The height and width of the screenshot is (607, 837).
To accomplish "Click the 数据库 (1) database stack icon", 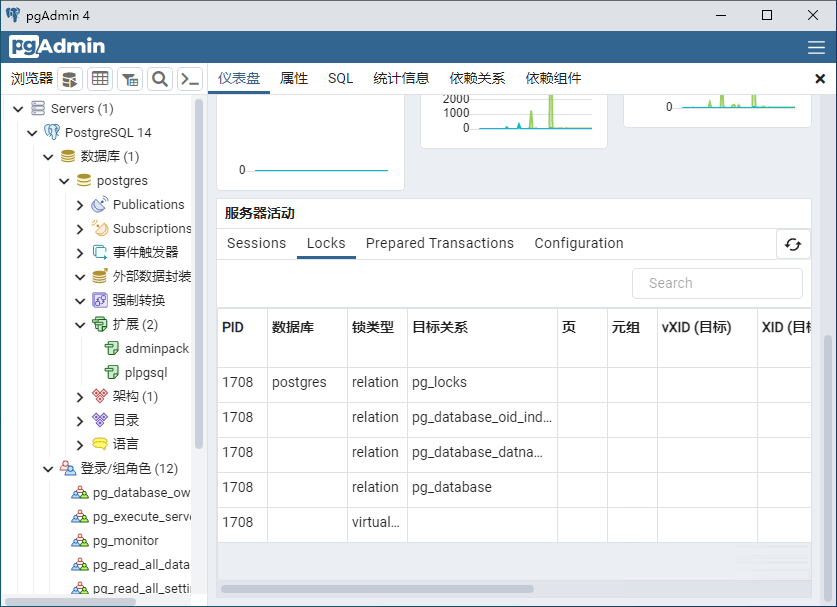I will coord(68,156).
